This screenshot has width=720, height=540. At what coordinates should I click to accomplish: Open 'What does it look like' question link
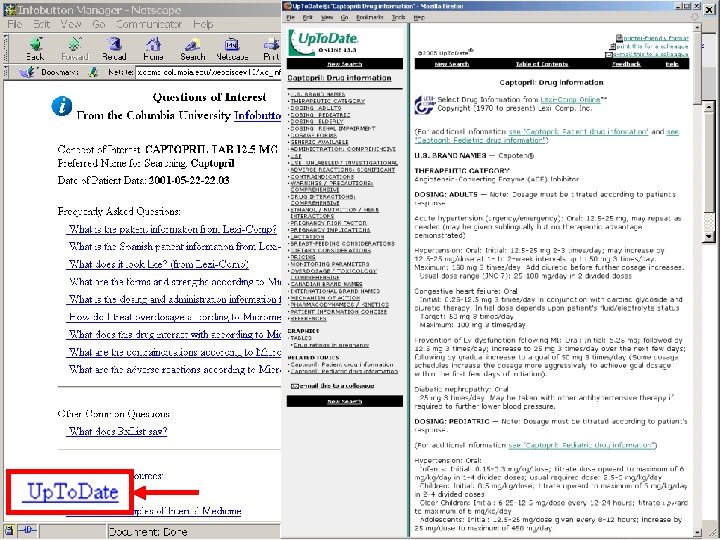tap(158, 264)
